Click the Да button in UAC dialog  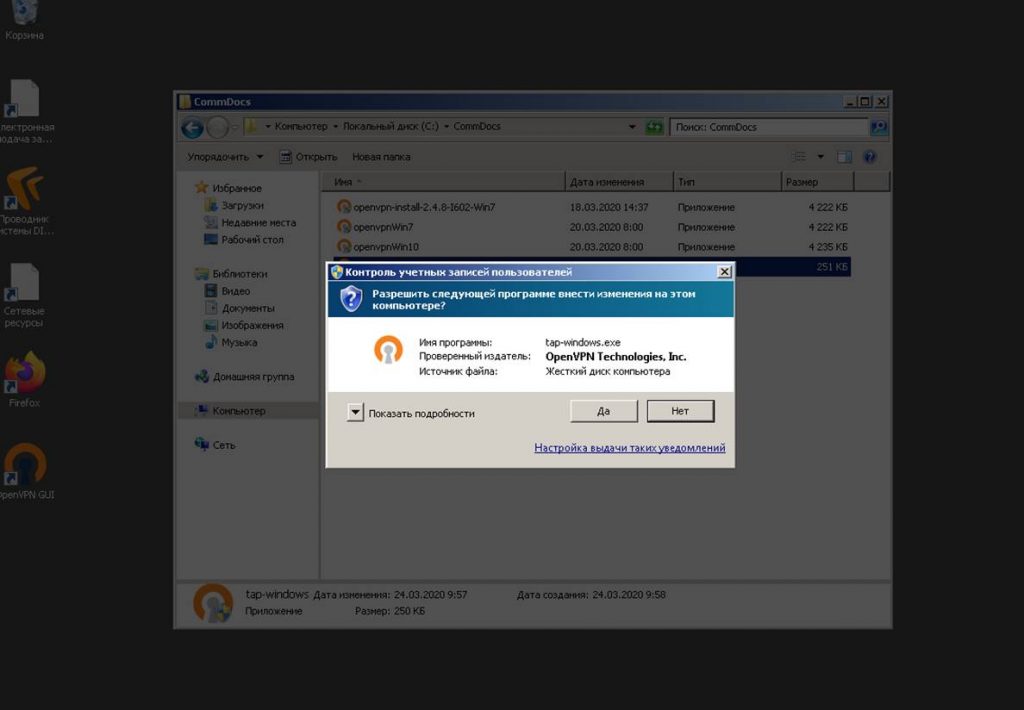603,411
